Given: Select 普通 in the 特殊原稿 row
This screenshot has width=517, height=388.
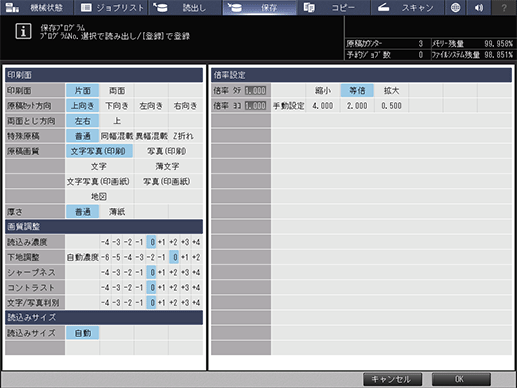Looking at the screenshot, I should (82, 136).
